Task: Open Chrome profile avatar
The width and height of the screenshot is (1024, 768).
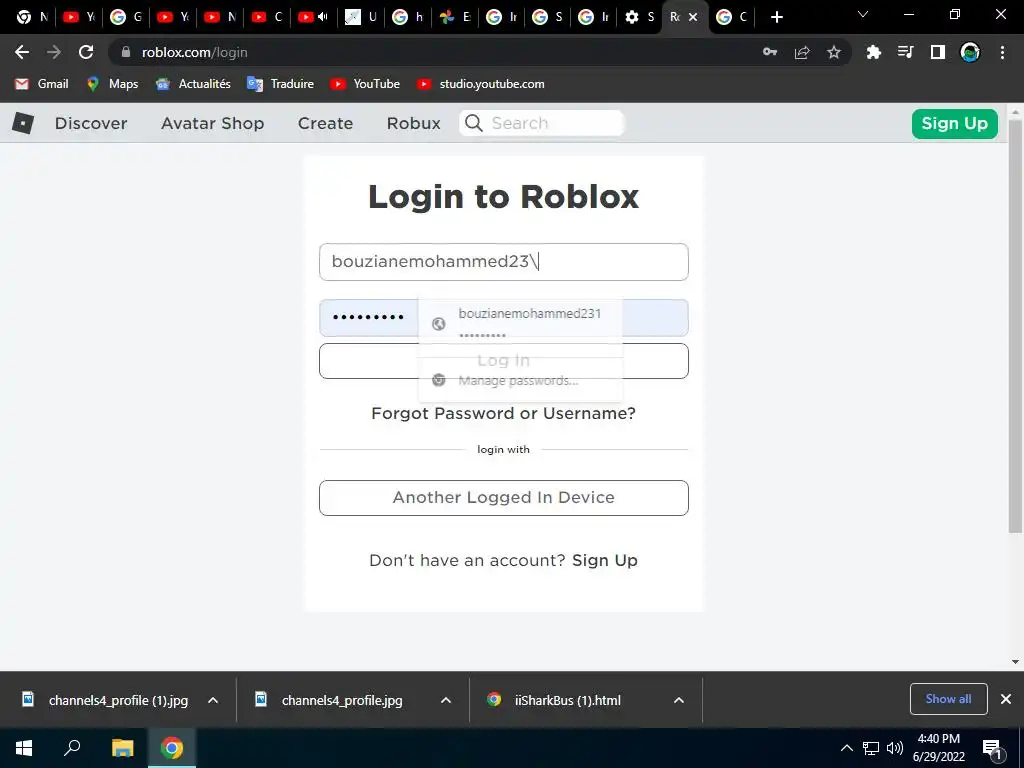Action: coord(970,52)
